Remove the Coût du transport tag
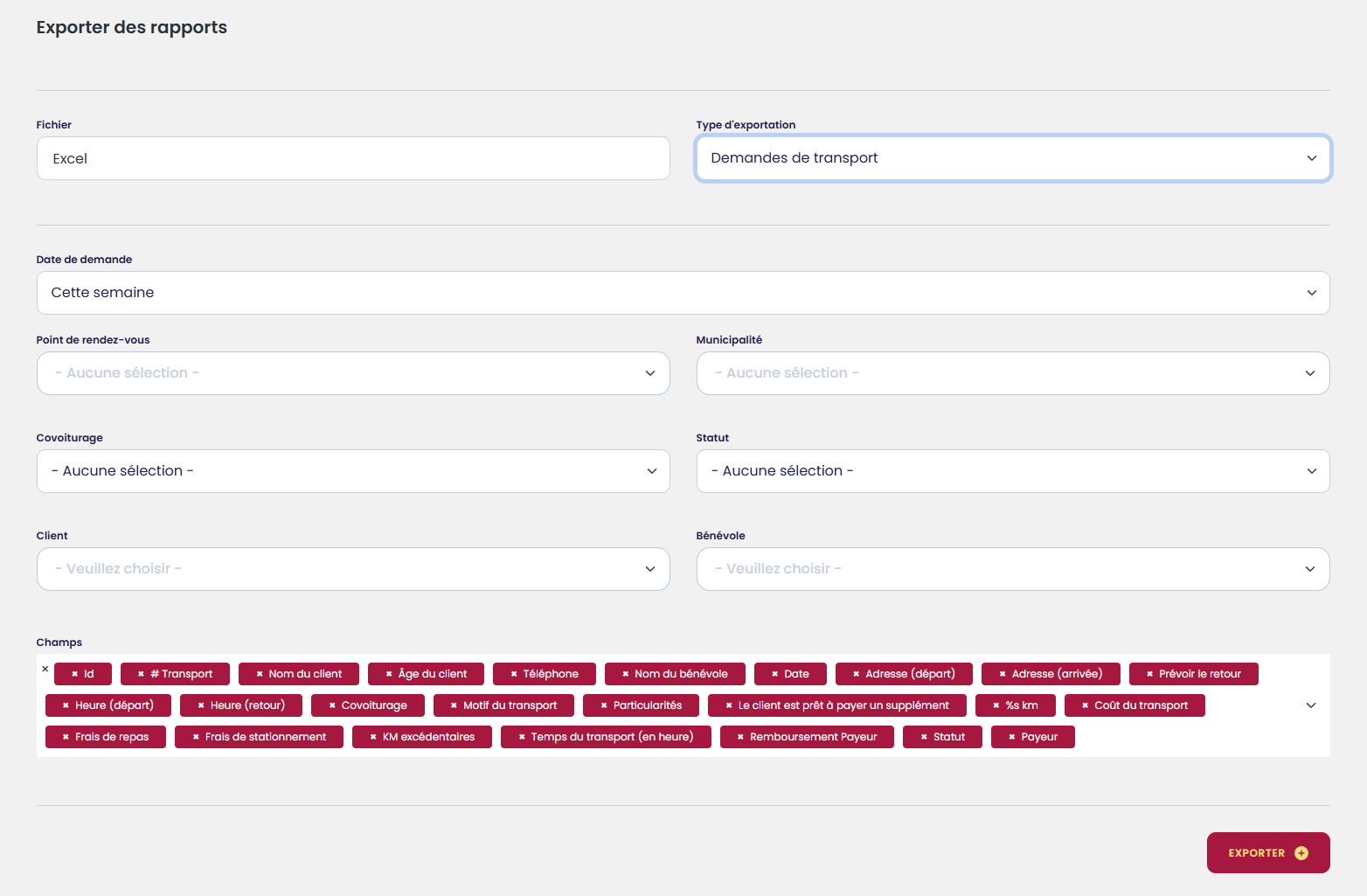The height and width of the screenshot is (896, 1367). (1085, 705)
